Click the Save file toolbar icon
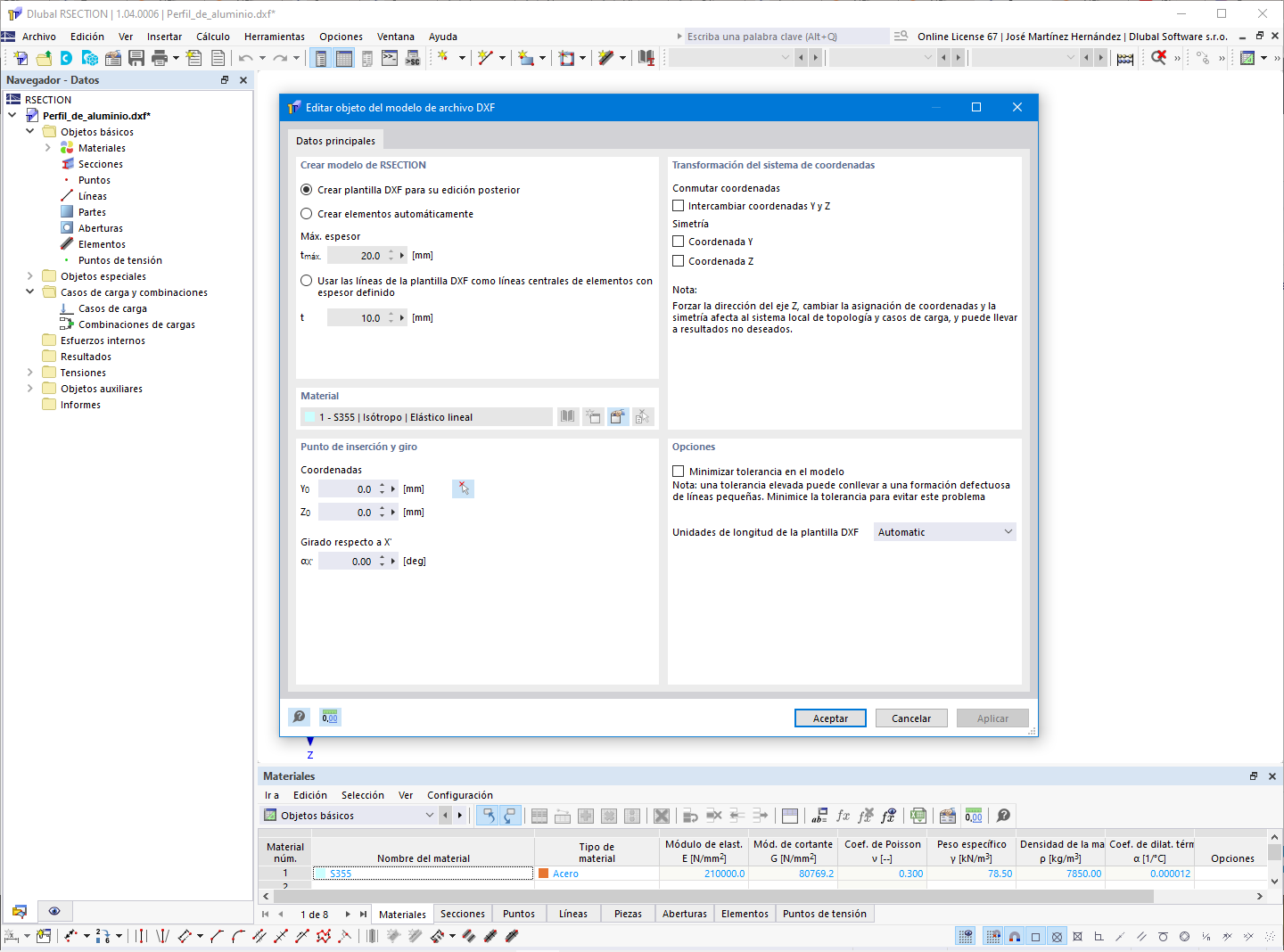1284x952 pixels. point(136,58)
